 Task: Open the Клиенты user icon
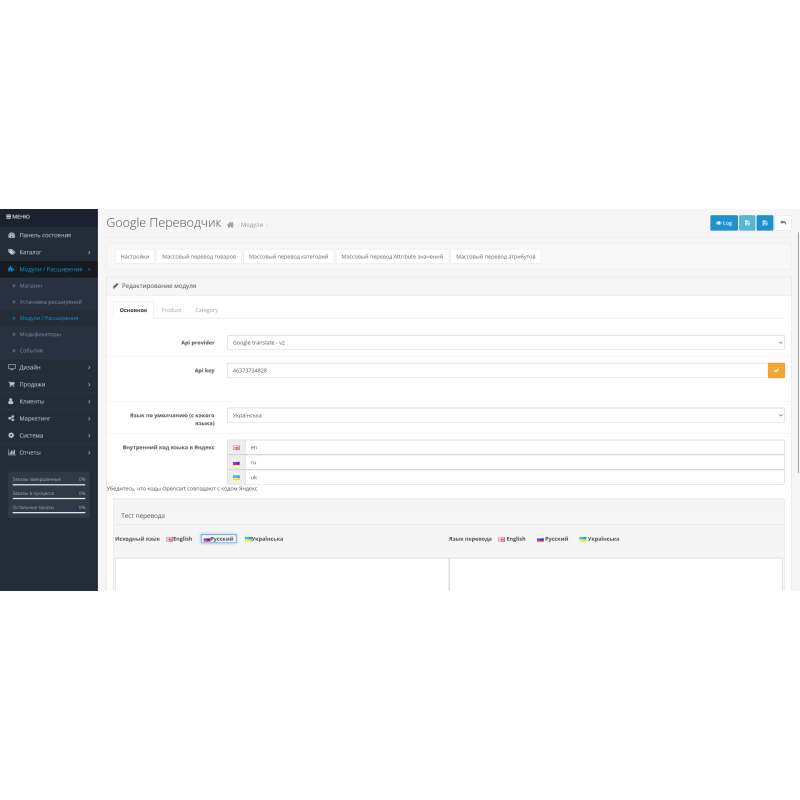13,401
